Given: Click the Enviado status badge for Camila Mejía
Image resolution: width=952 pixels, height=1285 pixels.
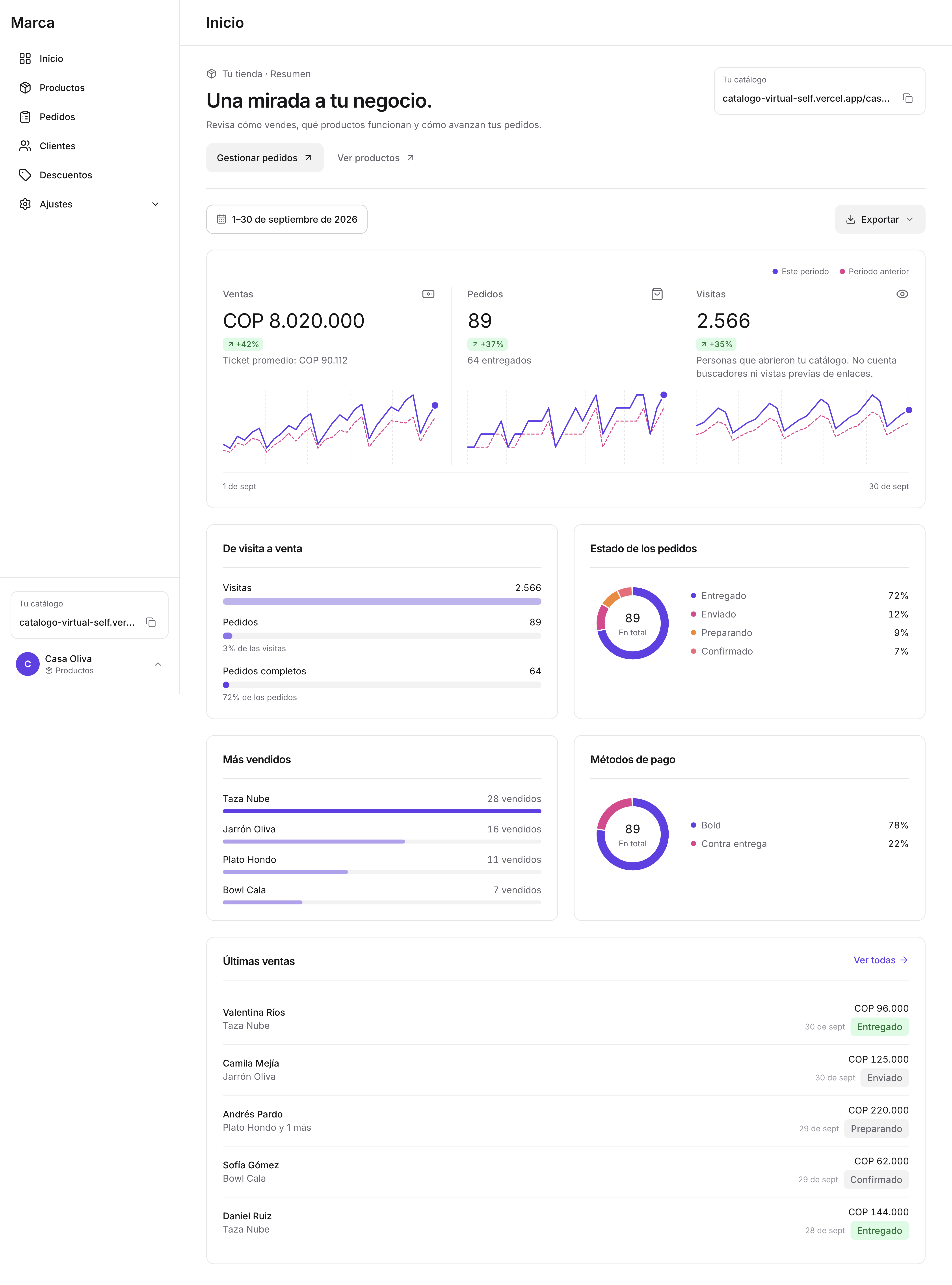Looking at the screenshot, I should coord(885,1078).
